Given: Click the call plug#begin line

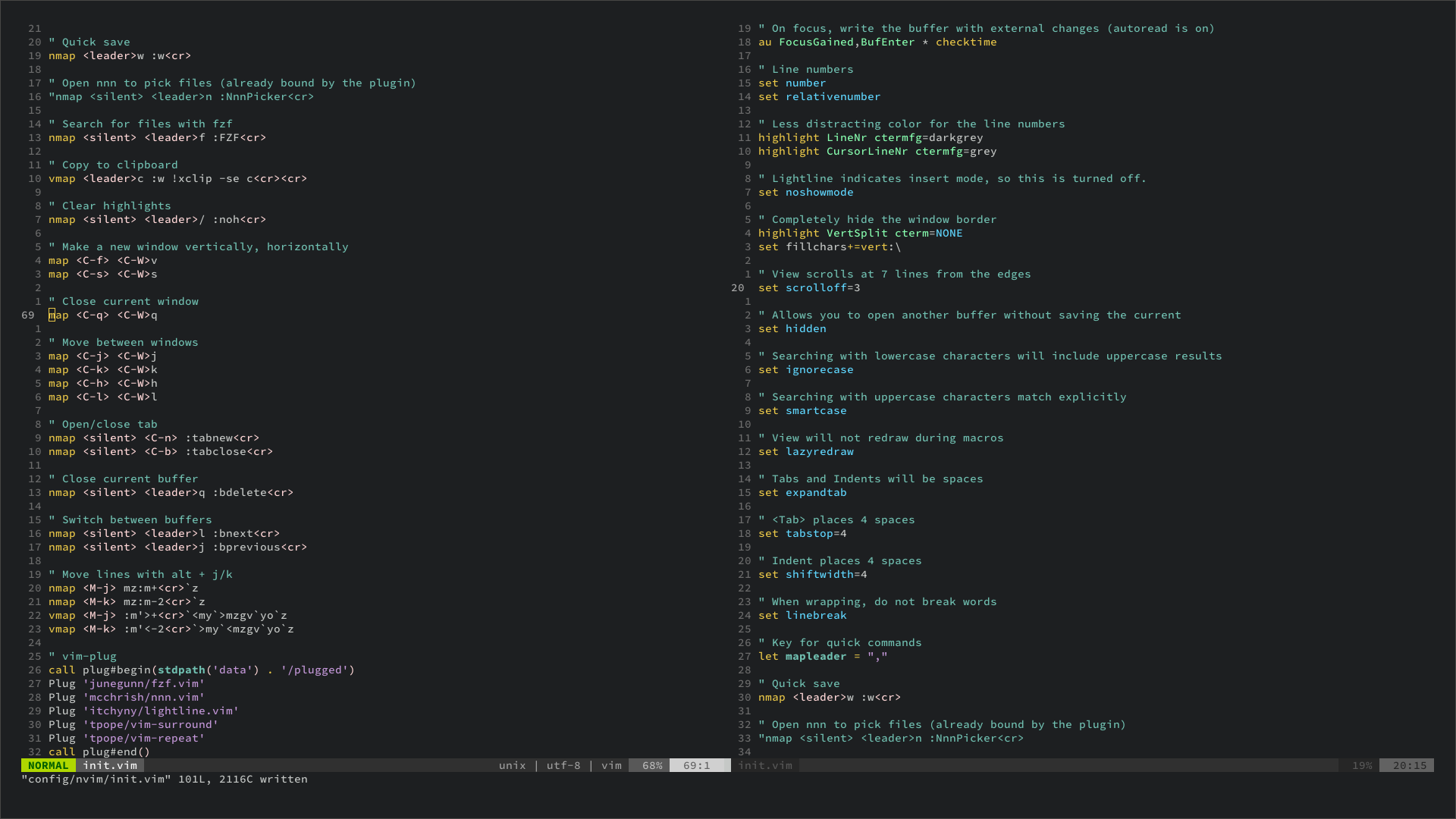Looking at the screenshot, I should pyautogui.click(x=201, y=670).
